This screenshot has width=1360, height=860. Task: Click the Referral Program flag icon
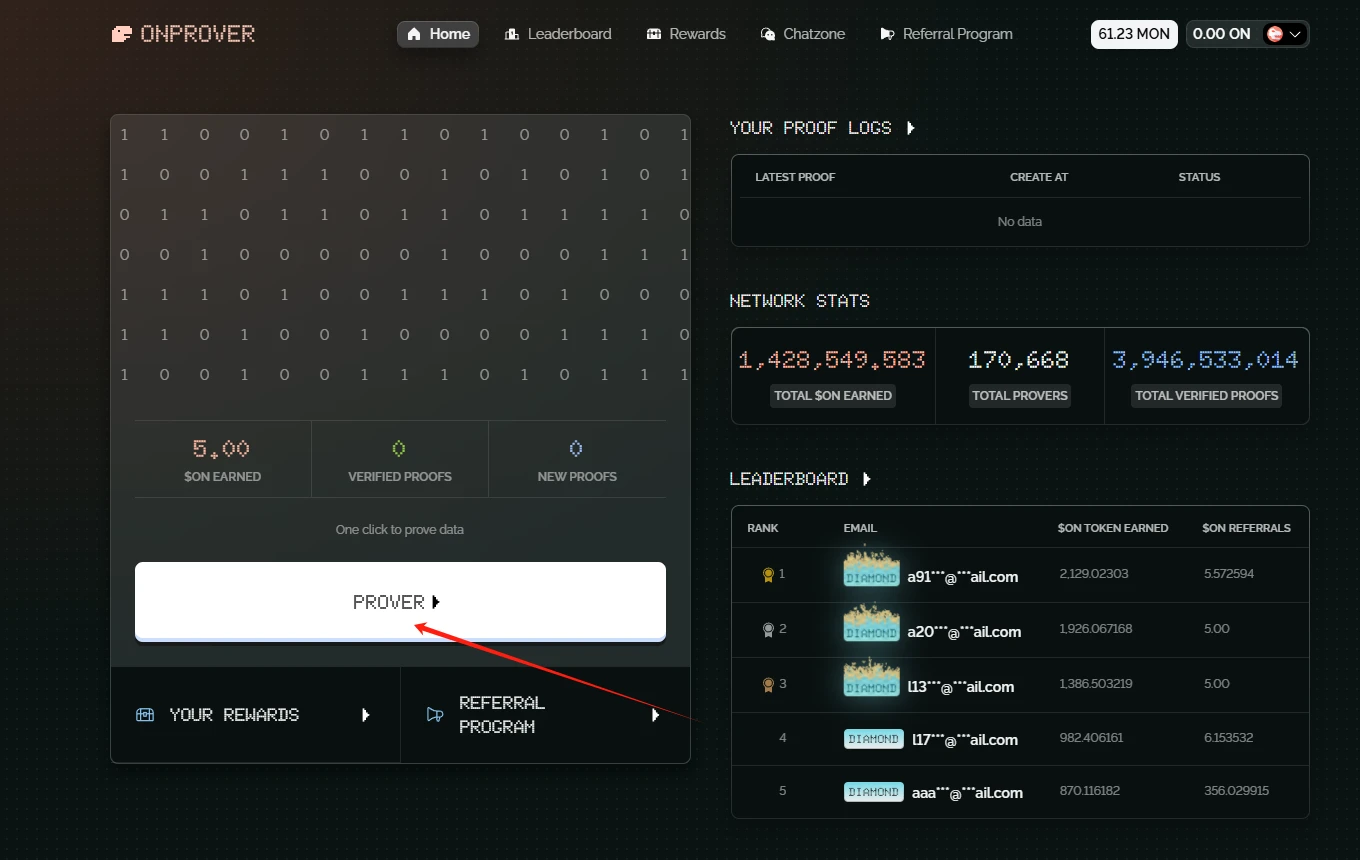pyautogui.click(x=434, y=715)
